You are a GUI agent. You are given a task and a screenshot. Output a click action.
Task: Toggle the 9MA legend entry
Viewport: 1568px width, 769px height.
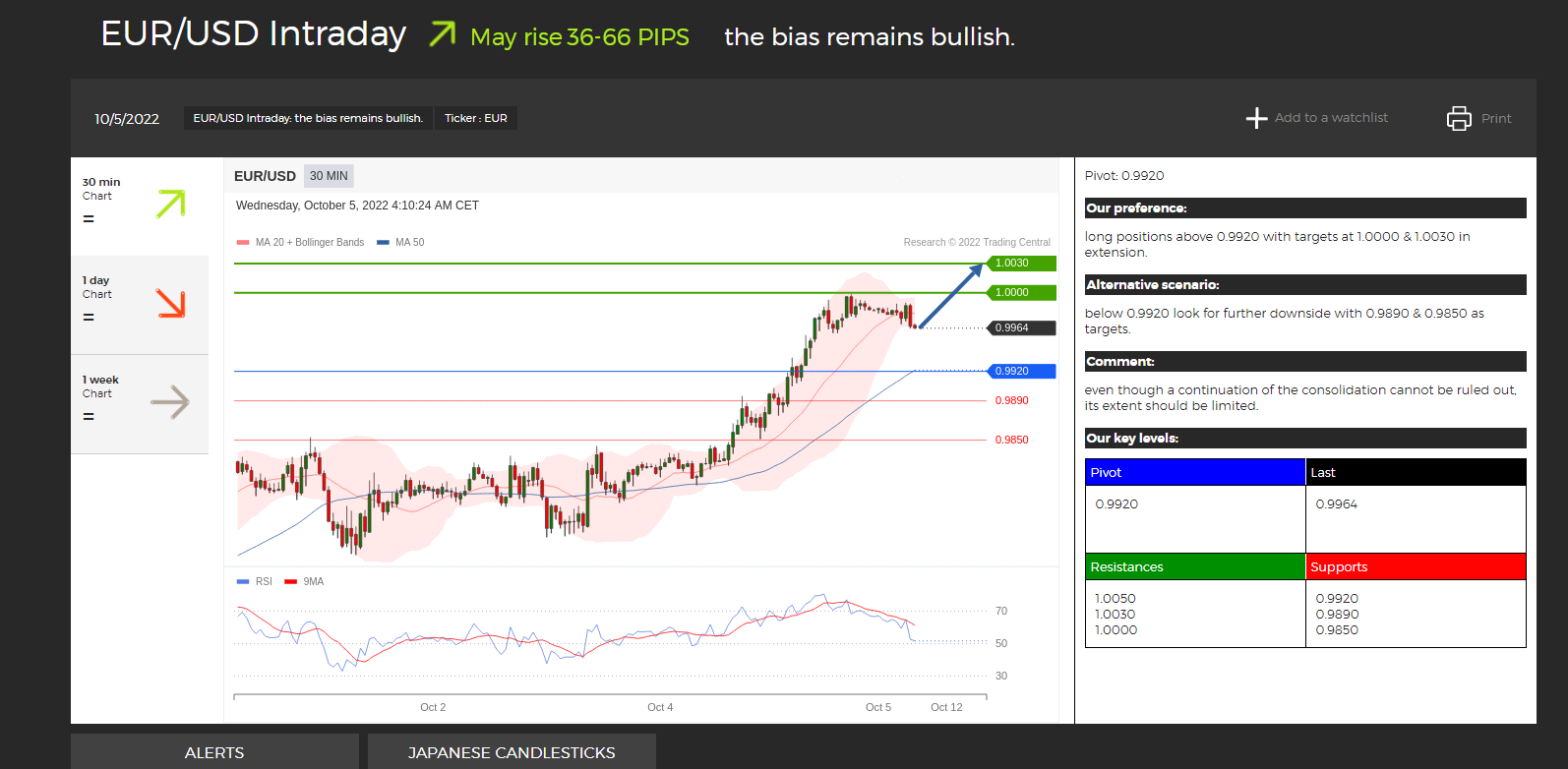click(x=304, y=581)
